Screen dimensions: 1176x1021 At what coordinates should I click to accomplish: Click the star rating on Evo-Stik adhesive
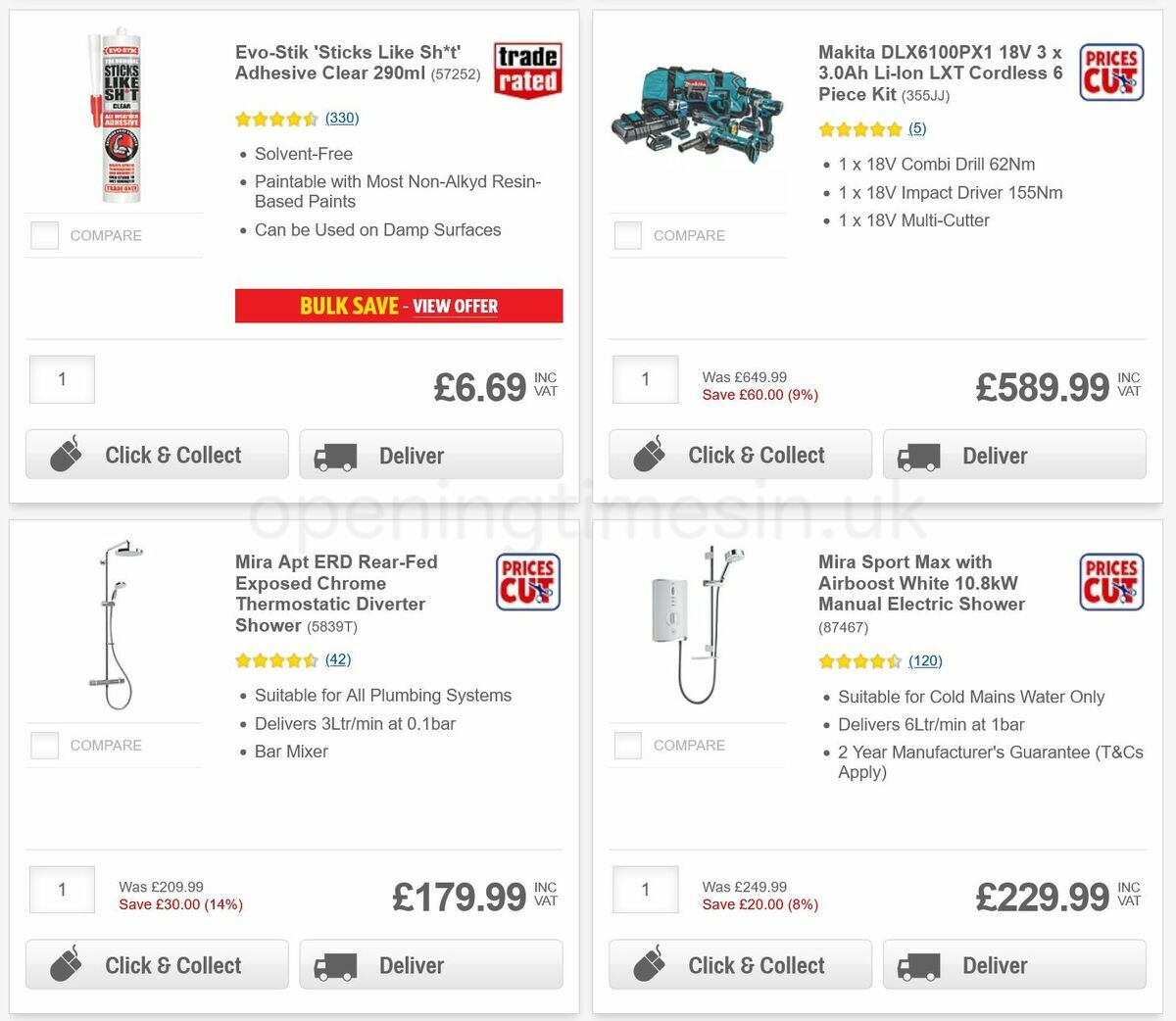point(277,119)
